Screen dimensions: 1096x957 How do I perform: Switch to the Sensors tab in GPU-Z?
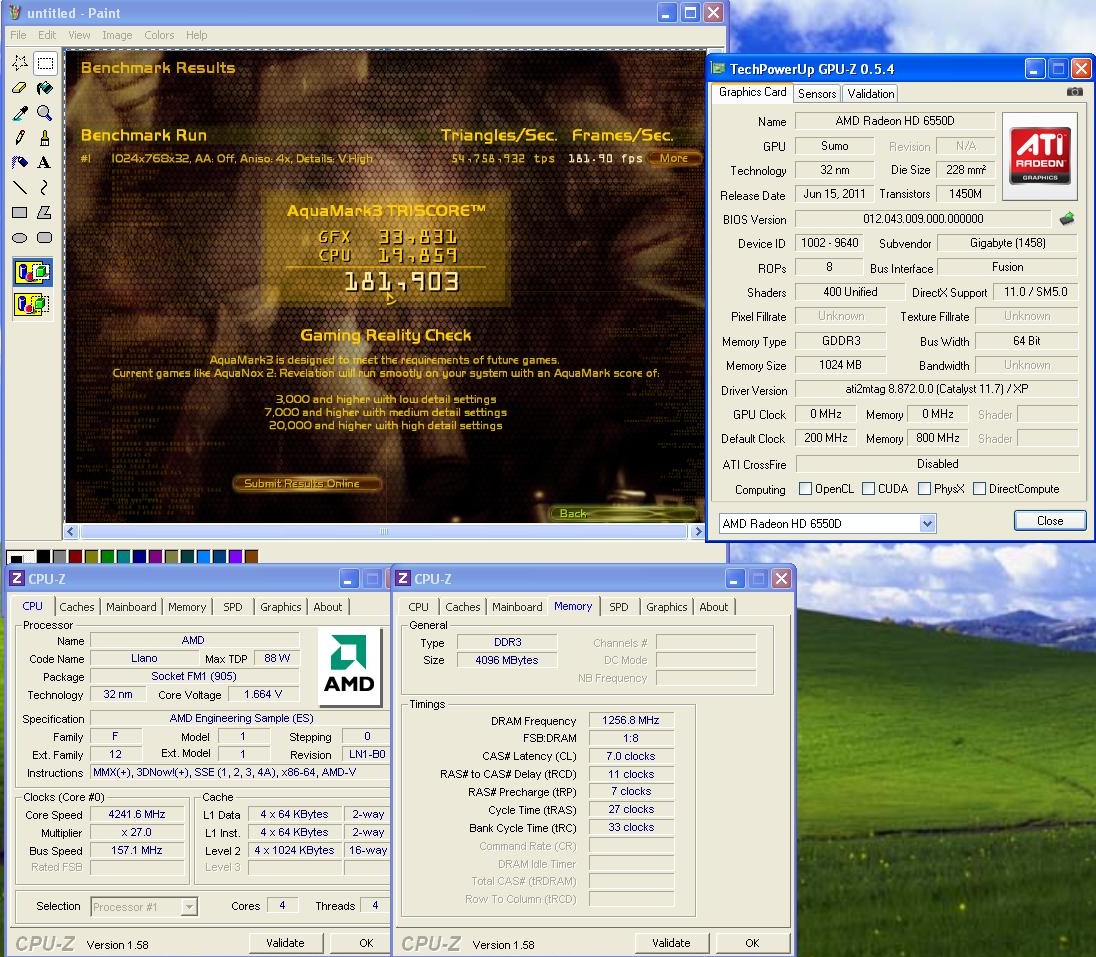point(816,94)
